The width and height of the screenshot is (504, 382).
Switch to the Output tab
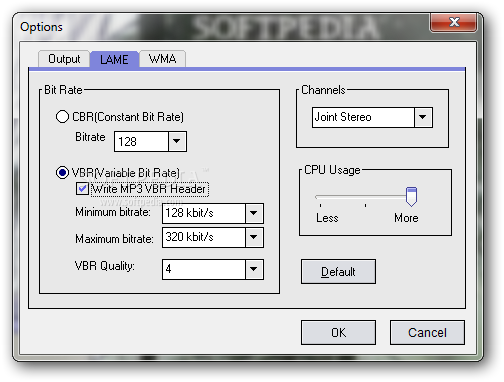64,59
